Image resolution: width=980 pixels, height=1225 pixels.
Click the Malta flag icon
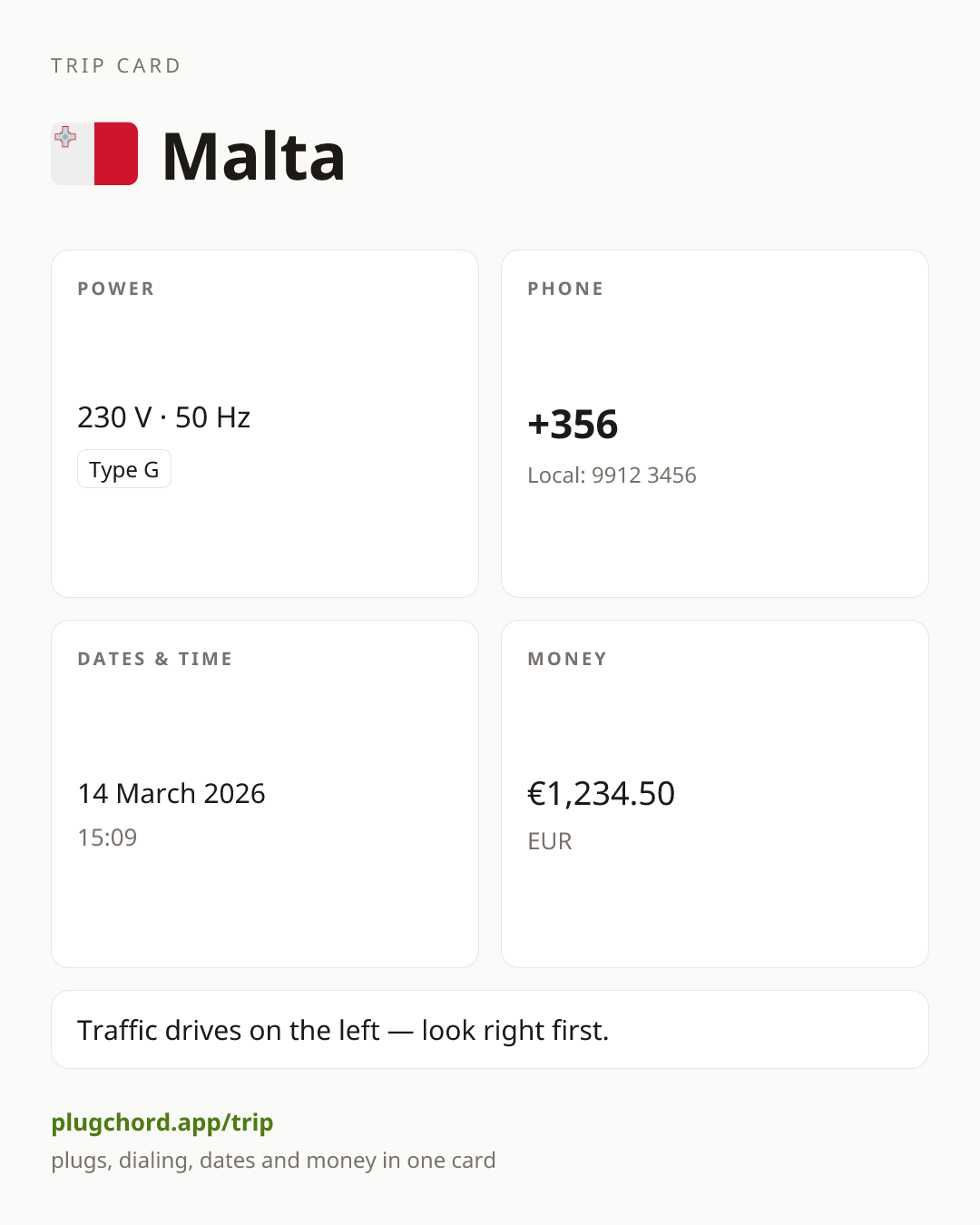[x=94, y=154]
